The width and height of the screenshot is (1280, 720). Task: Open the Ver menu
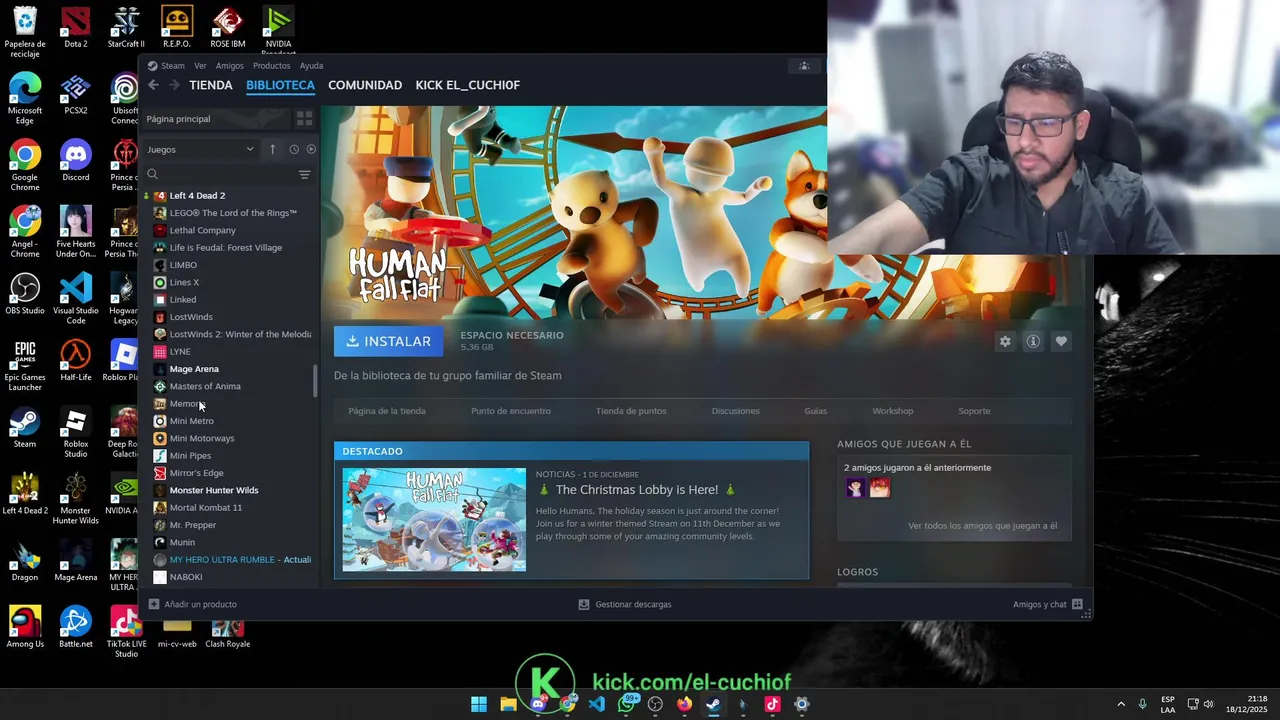coord(200,66)
